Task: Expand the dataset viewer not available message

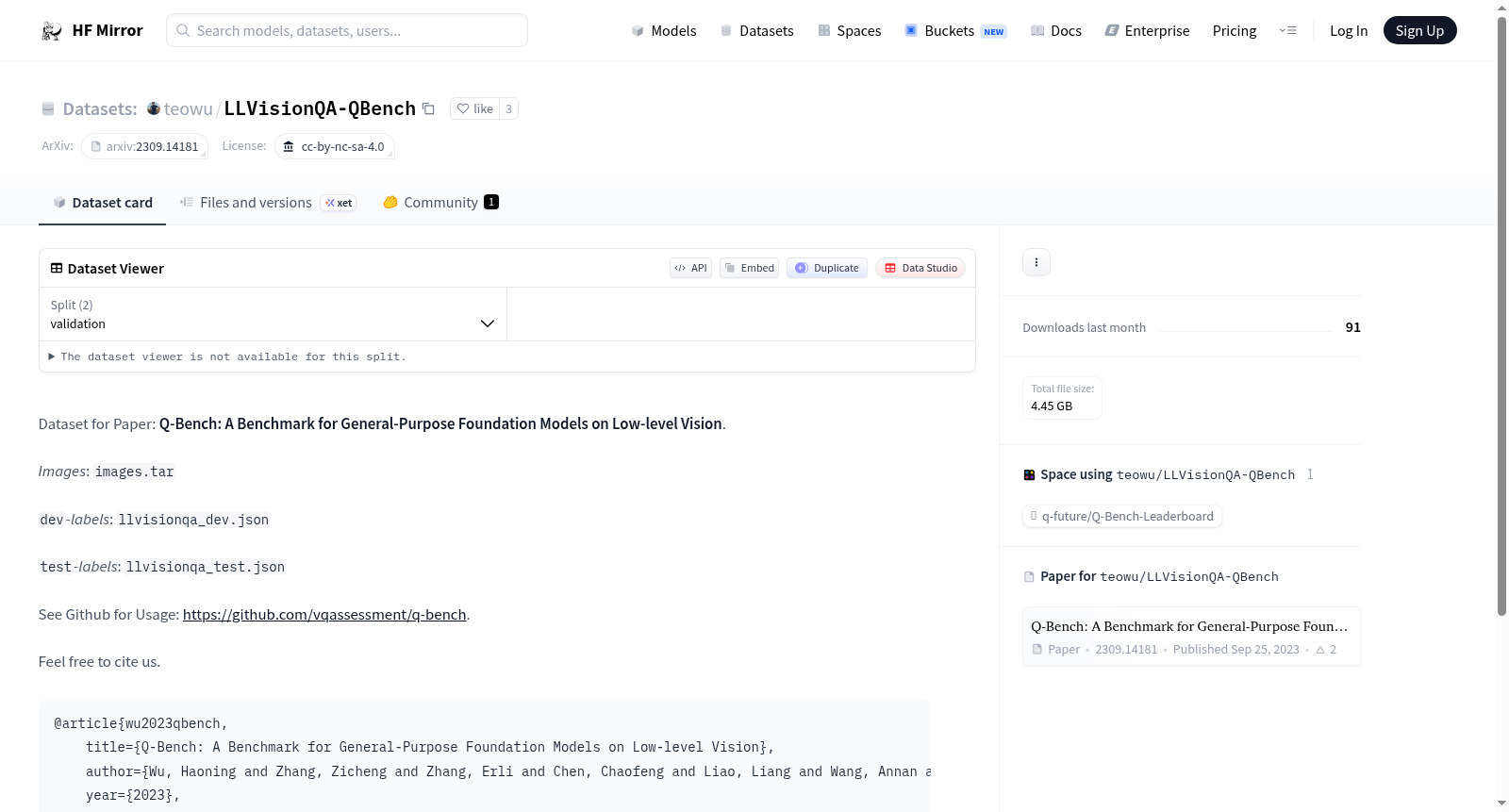Action: pos(227,356)
